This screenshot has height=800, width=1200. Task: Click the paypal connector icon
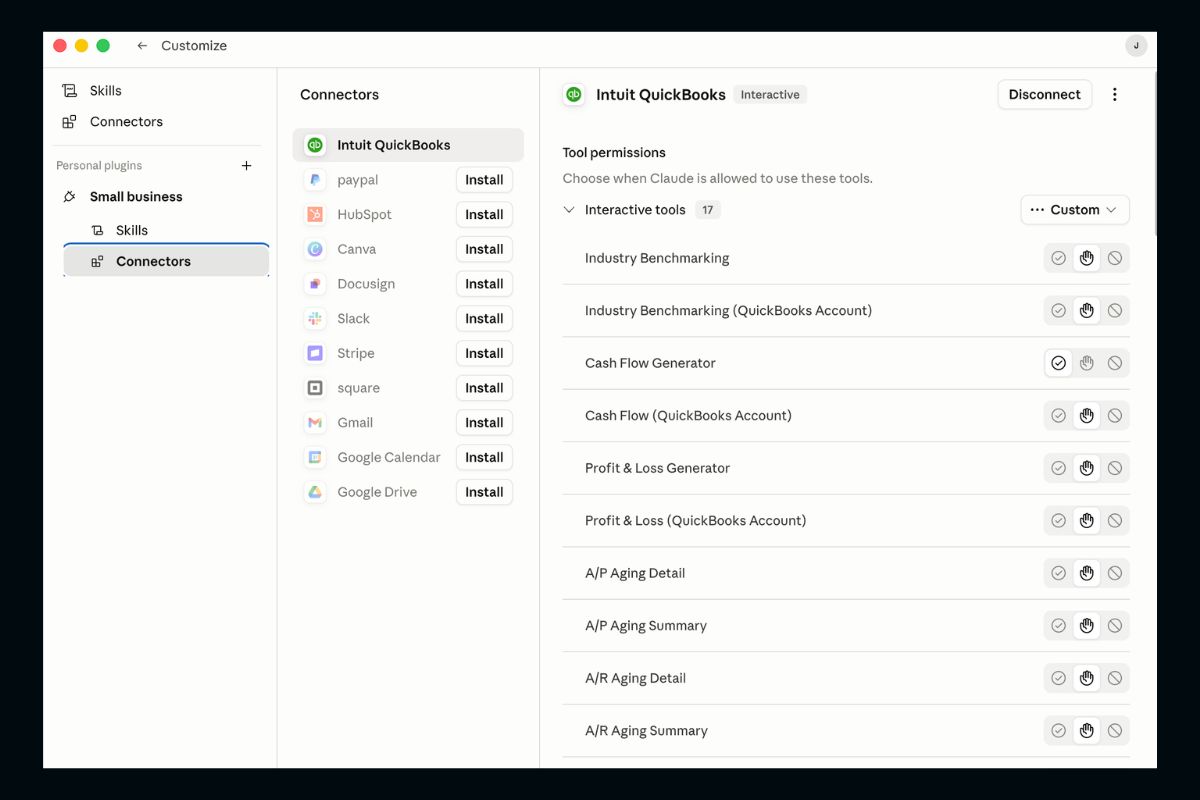(x=315, y=180)
